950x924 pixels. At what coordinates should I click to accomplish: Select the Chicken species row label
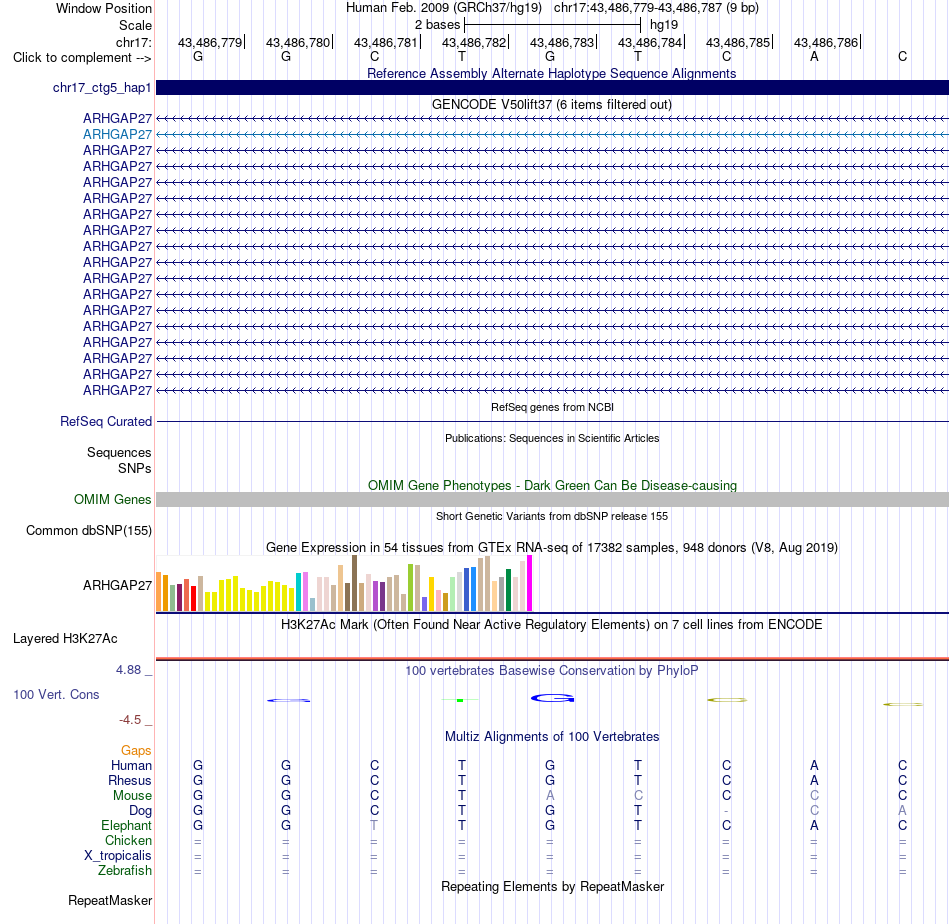128,840
